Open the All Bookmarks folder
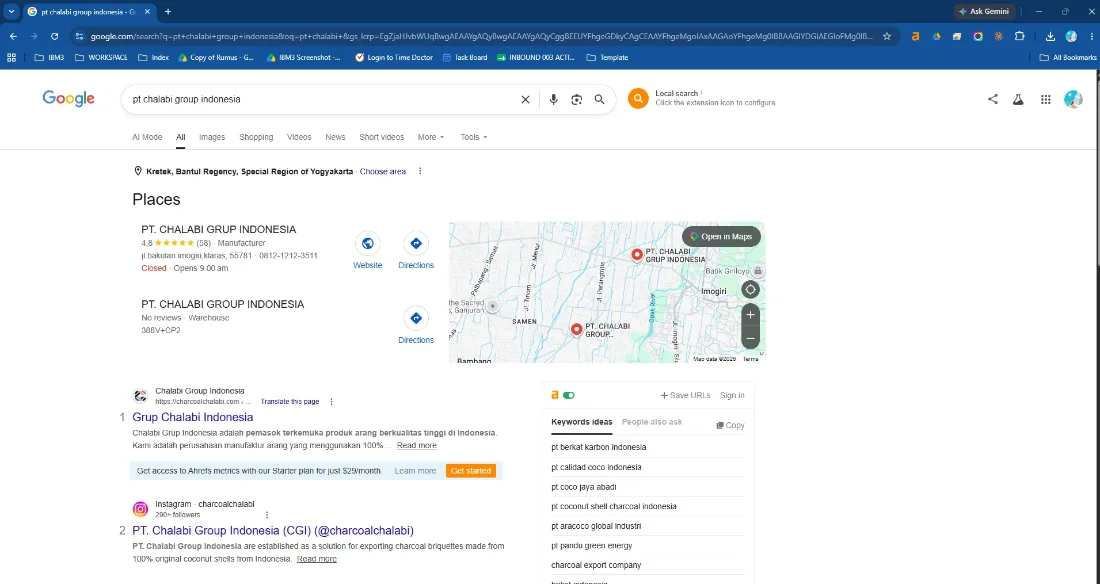Viewport: 1100px width, 584px height. [1068, 58]
